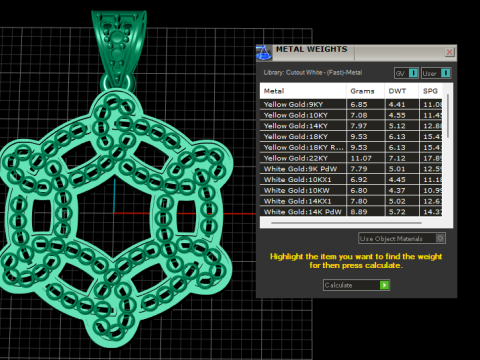Close the Metal Weights dialog

pyautogui.click(x=449, y=52)
